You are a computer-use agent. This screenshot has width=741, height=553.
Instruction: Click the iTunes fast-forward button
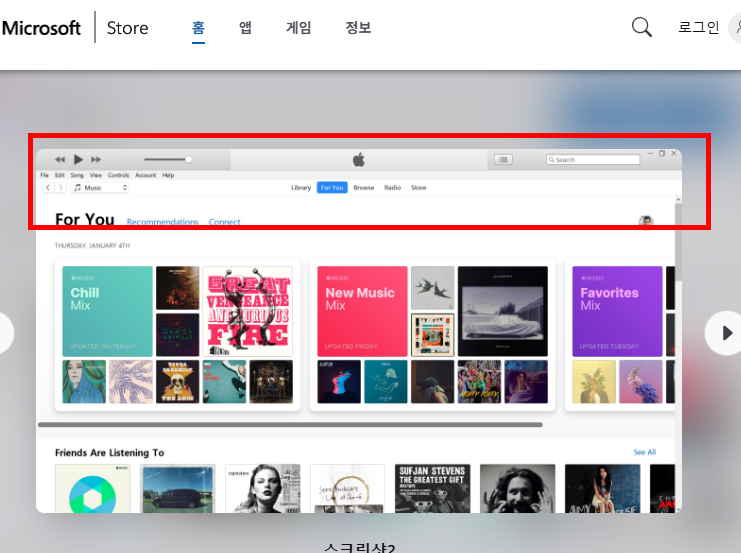click(96, 159)
